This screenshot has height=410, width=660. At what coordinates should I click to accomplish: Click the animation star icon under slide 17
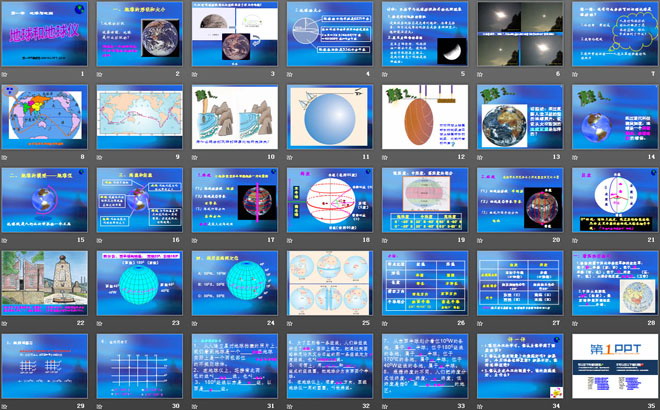195,240
